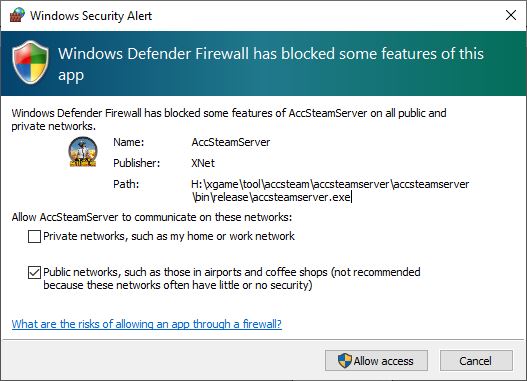This screenshot has width=527, height=381.
Task: Click the firewall icon in title bar
Action: (x=17, y=15)
